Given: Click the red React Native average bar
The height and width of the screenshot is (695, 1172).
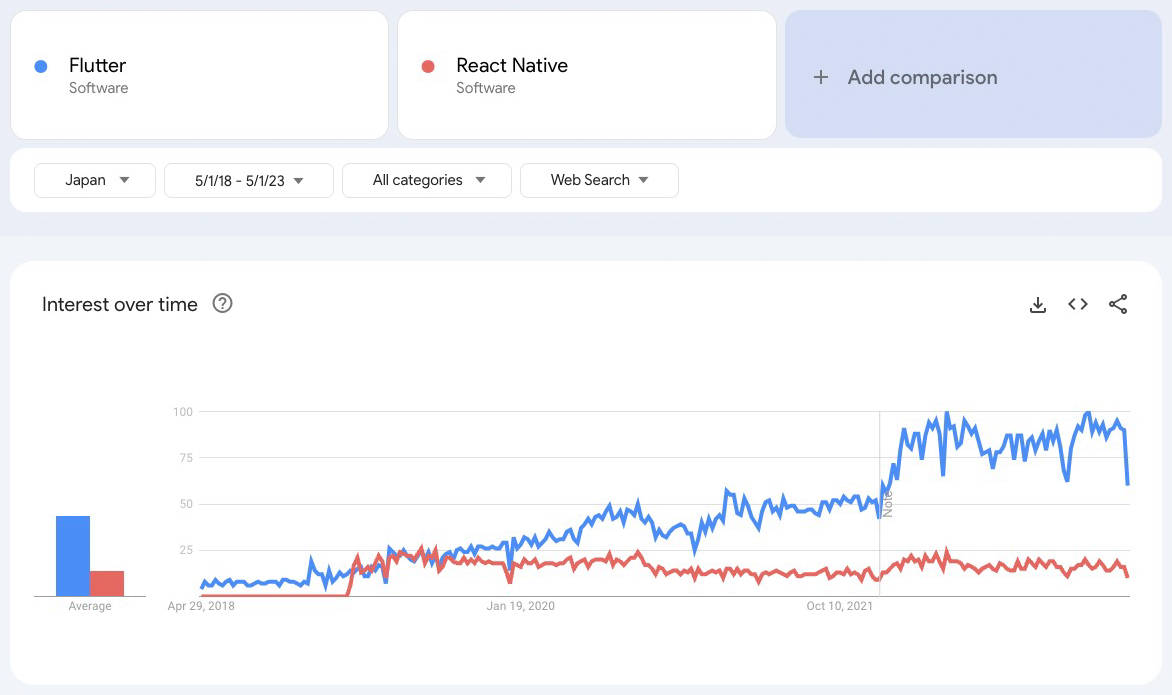Looking at the screenshot, I should point(107,584).
